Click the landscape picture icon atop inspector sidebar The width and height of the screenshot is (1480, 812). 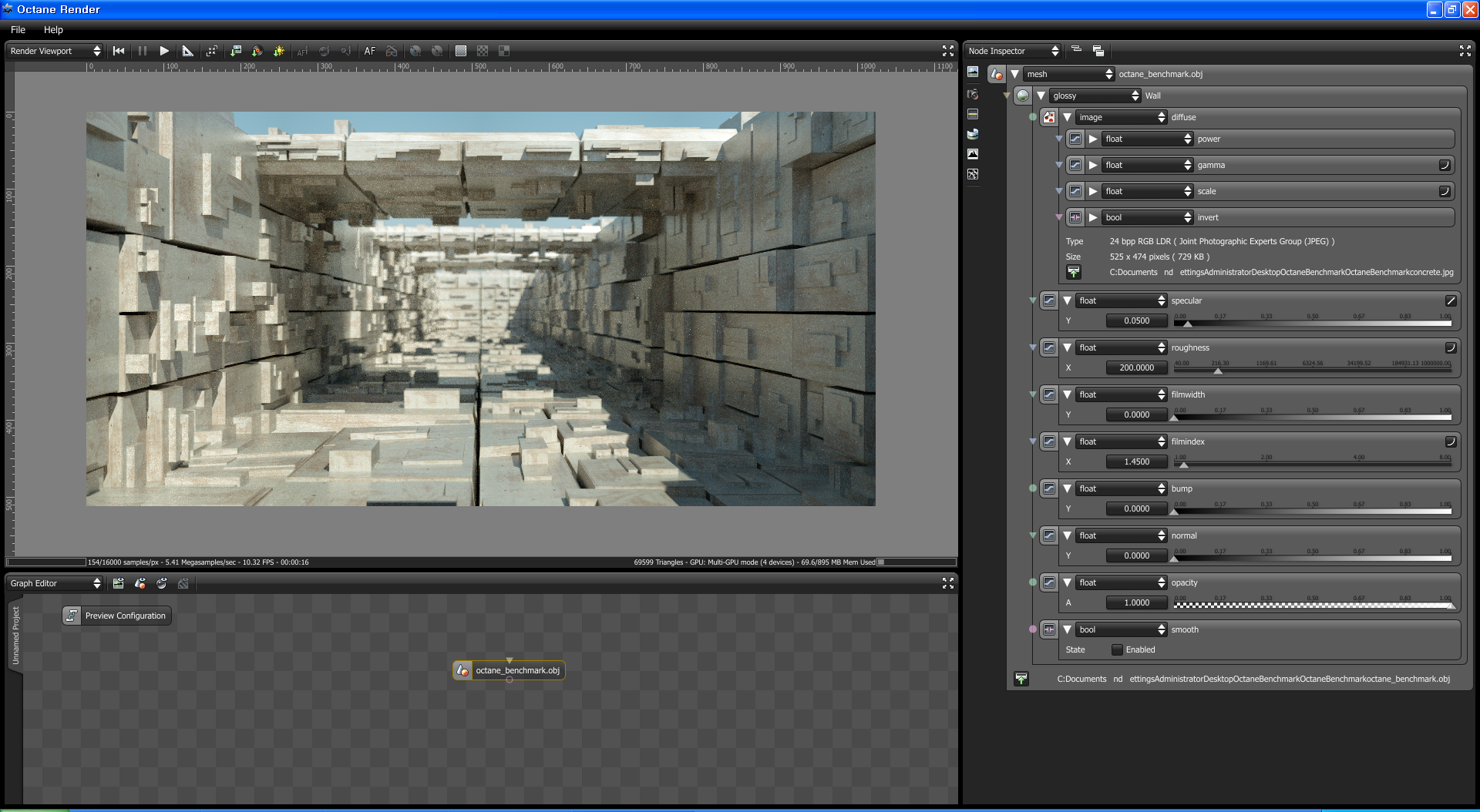click(973, 72)
